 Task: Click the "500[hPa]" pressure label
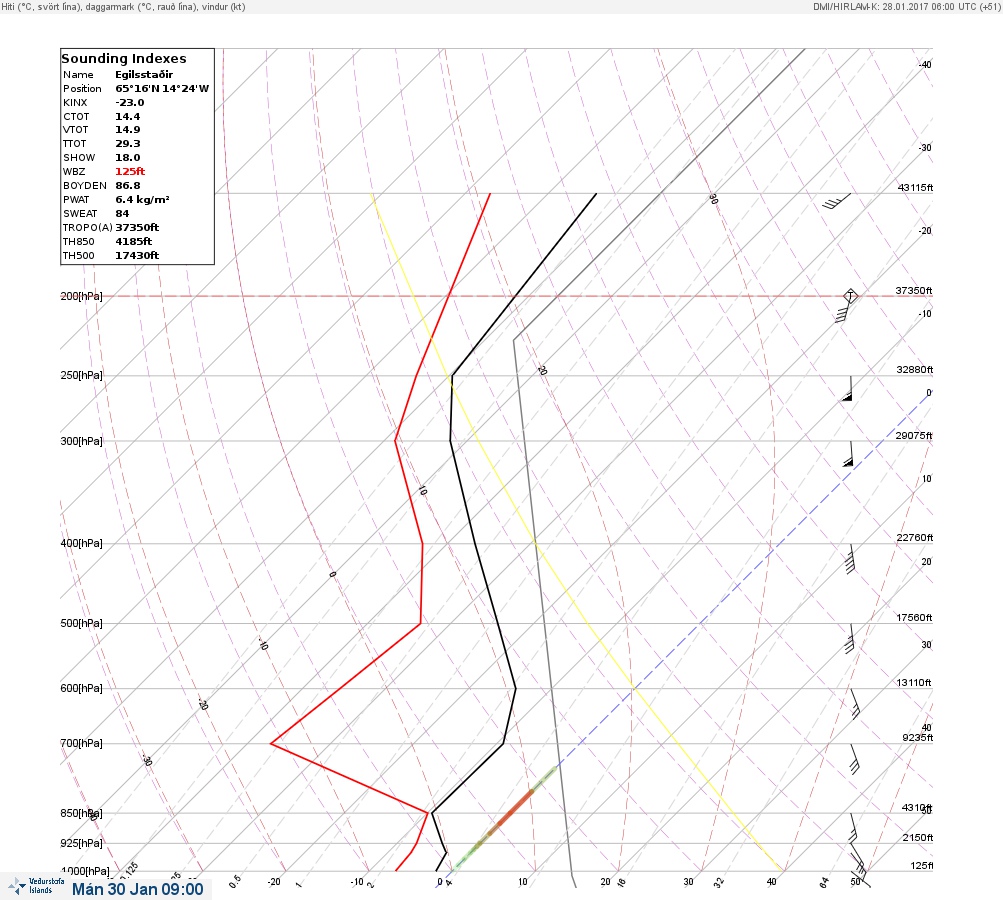81,623
